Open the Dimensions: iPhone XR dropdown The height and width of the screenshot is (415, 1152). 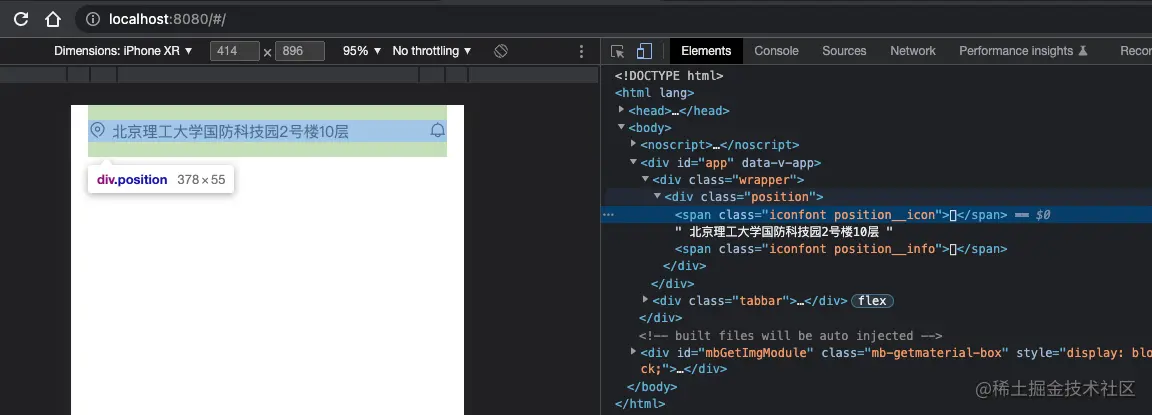pyautogui.click(x=123, y=51)
